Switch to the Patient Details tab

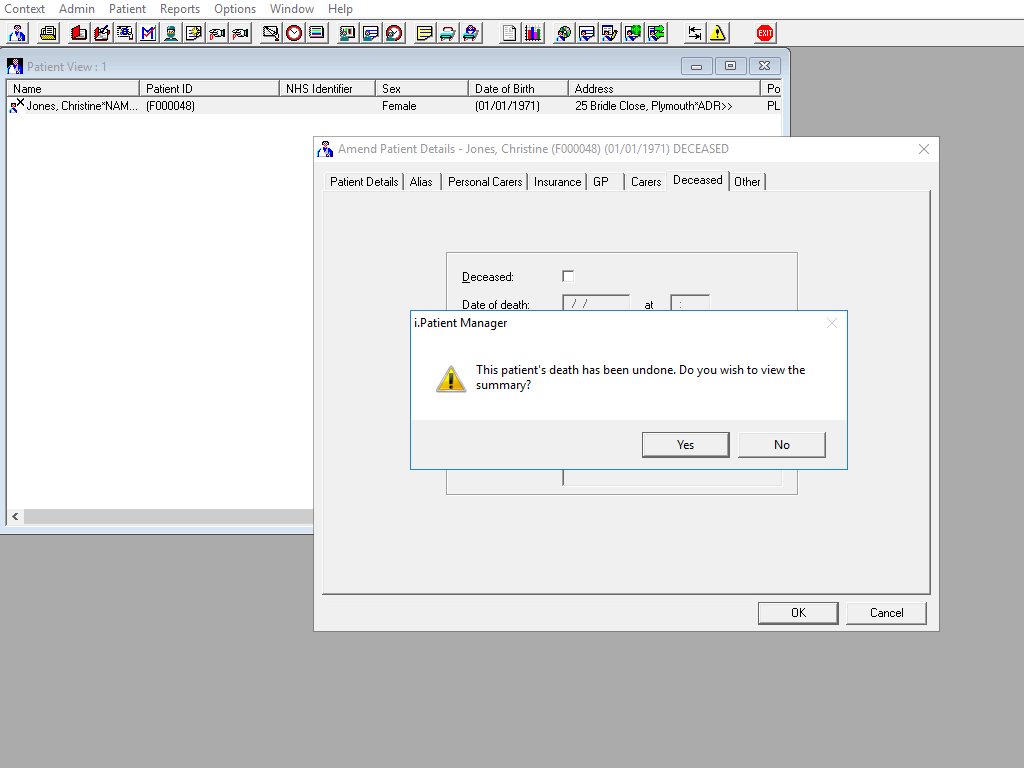point(364,182)
